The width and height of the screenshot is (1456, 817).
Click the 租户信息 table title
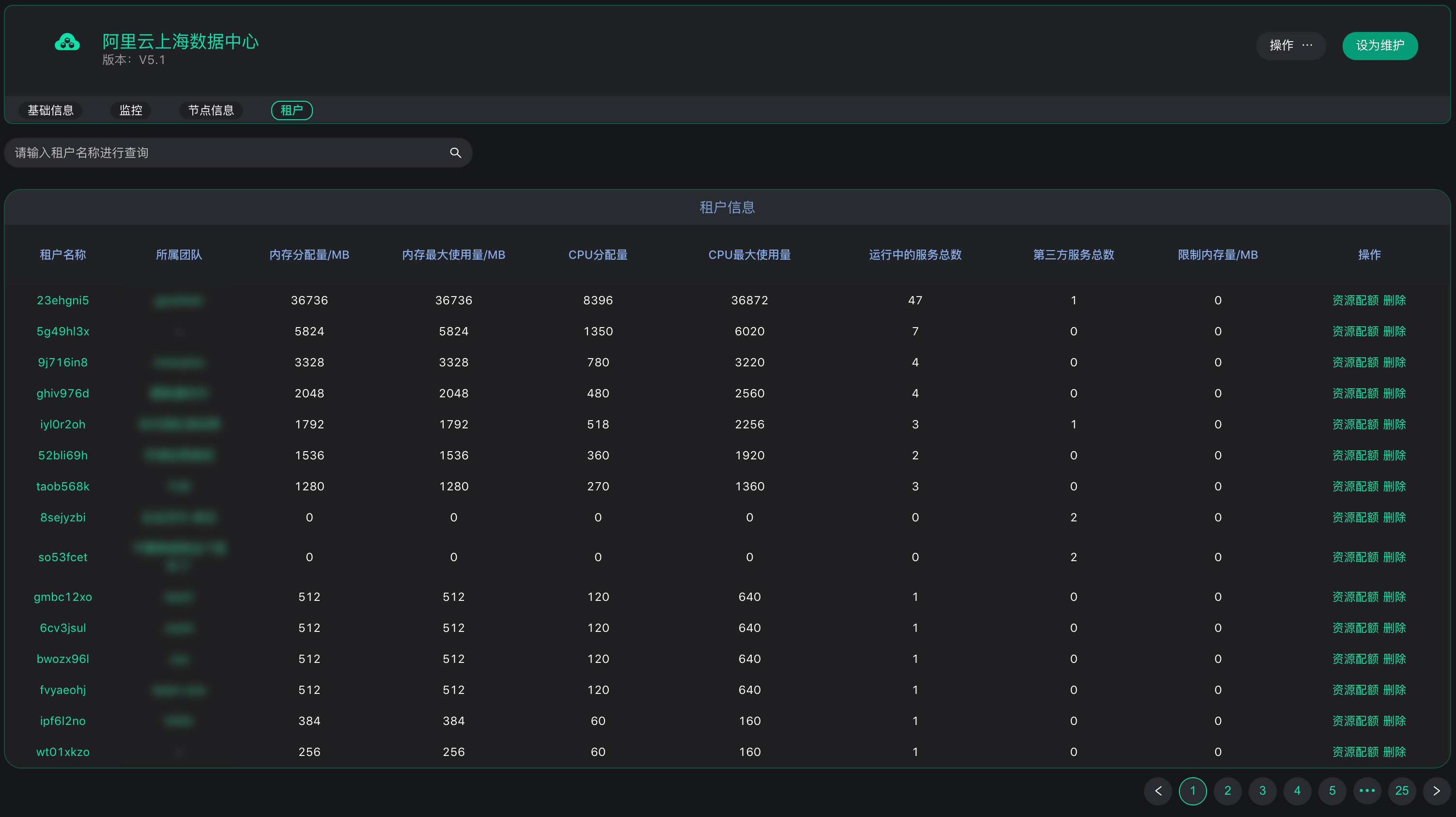coord(727,207)
